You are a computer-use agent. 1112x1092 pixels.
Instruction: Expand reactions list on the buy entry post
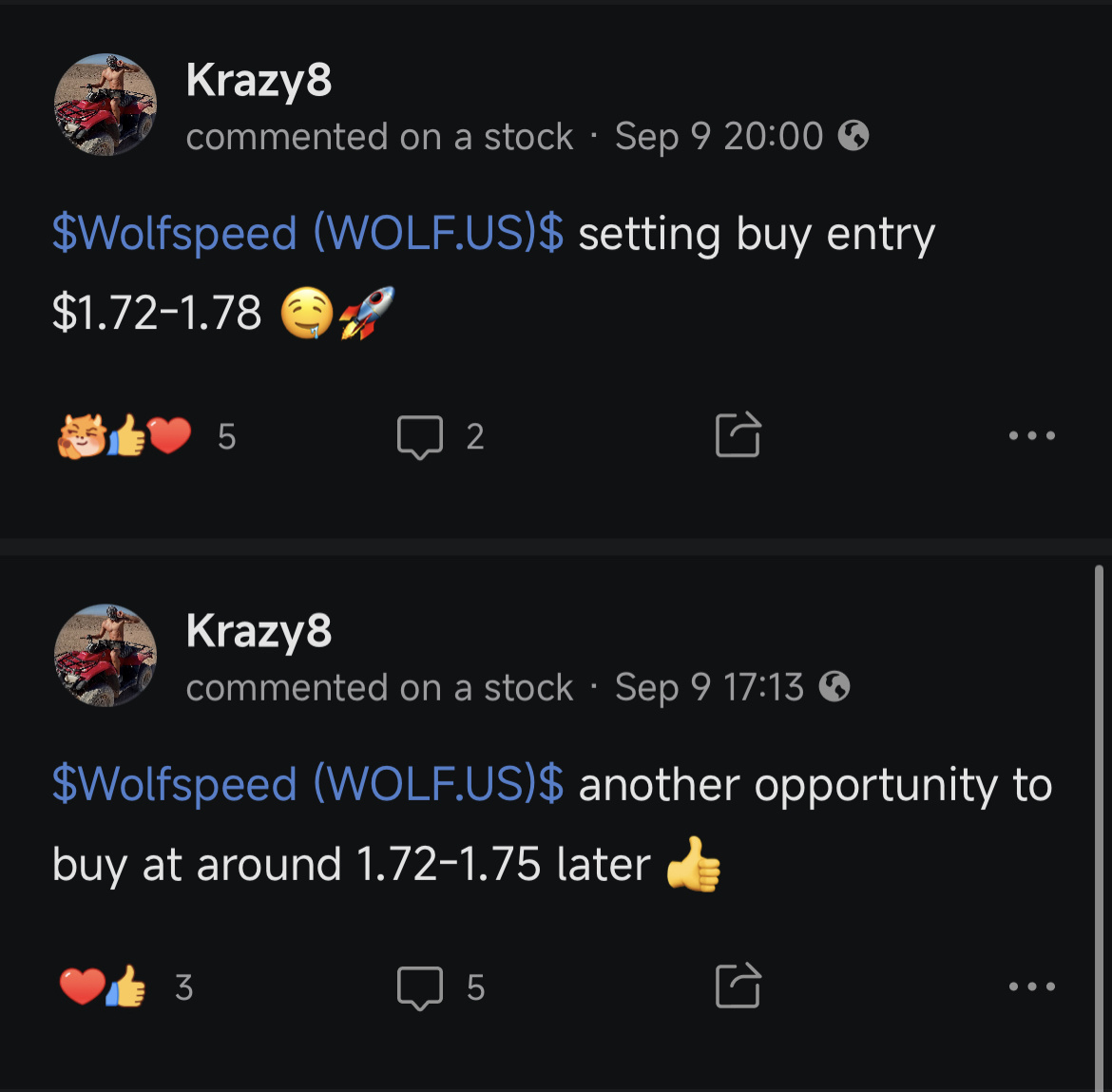point(225,436)
